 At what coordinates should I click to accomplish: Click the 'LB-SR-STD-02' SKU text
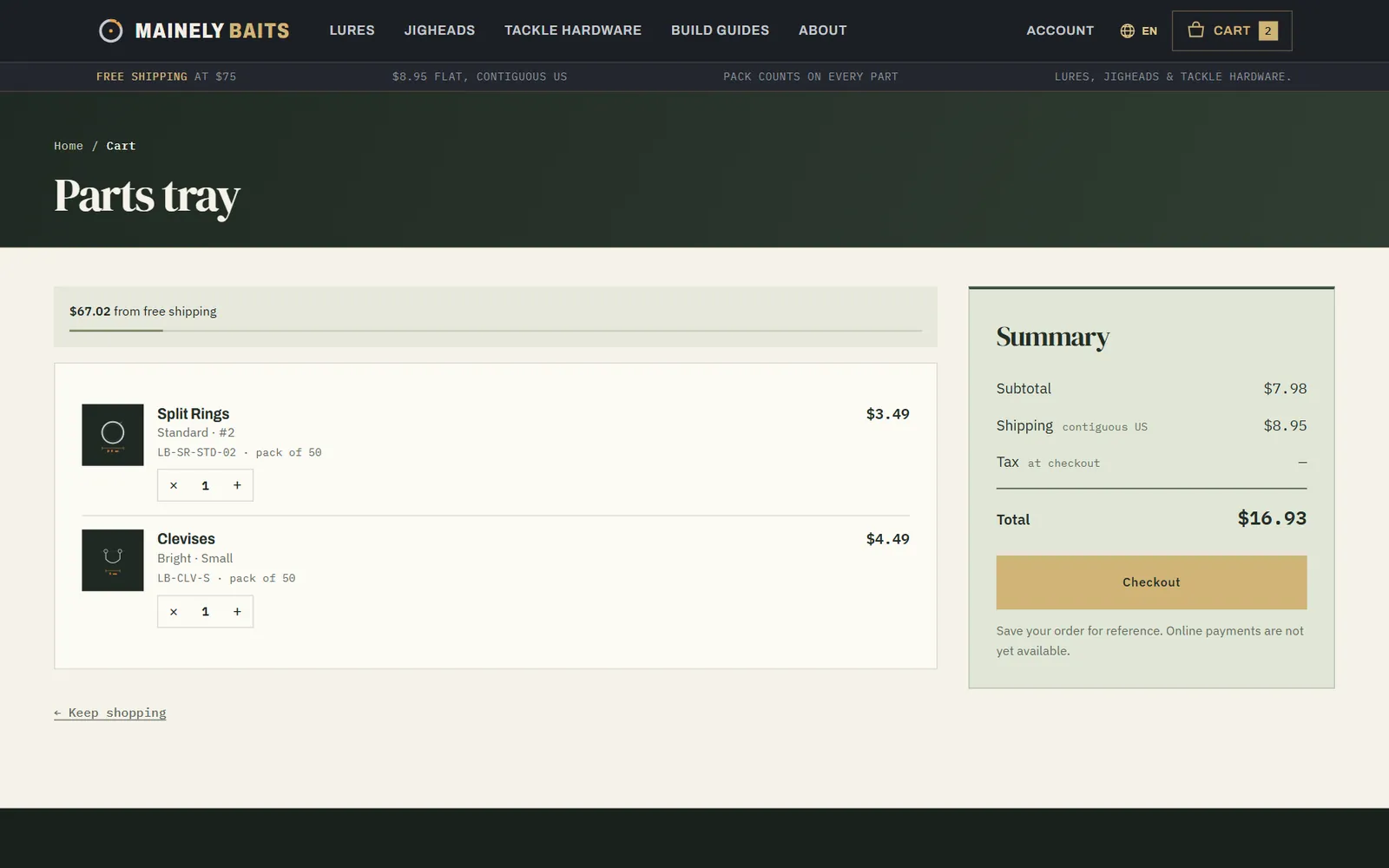tap(196, 452)
